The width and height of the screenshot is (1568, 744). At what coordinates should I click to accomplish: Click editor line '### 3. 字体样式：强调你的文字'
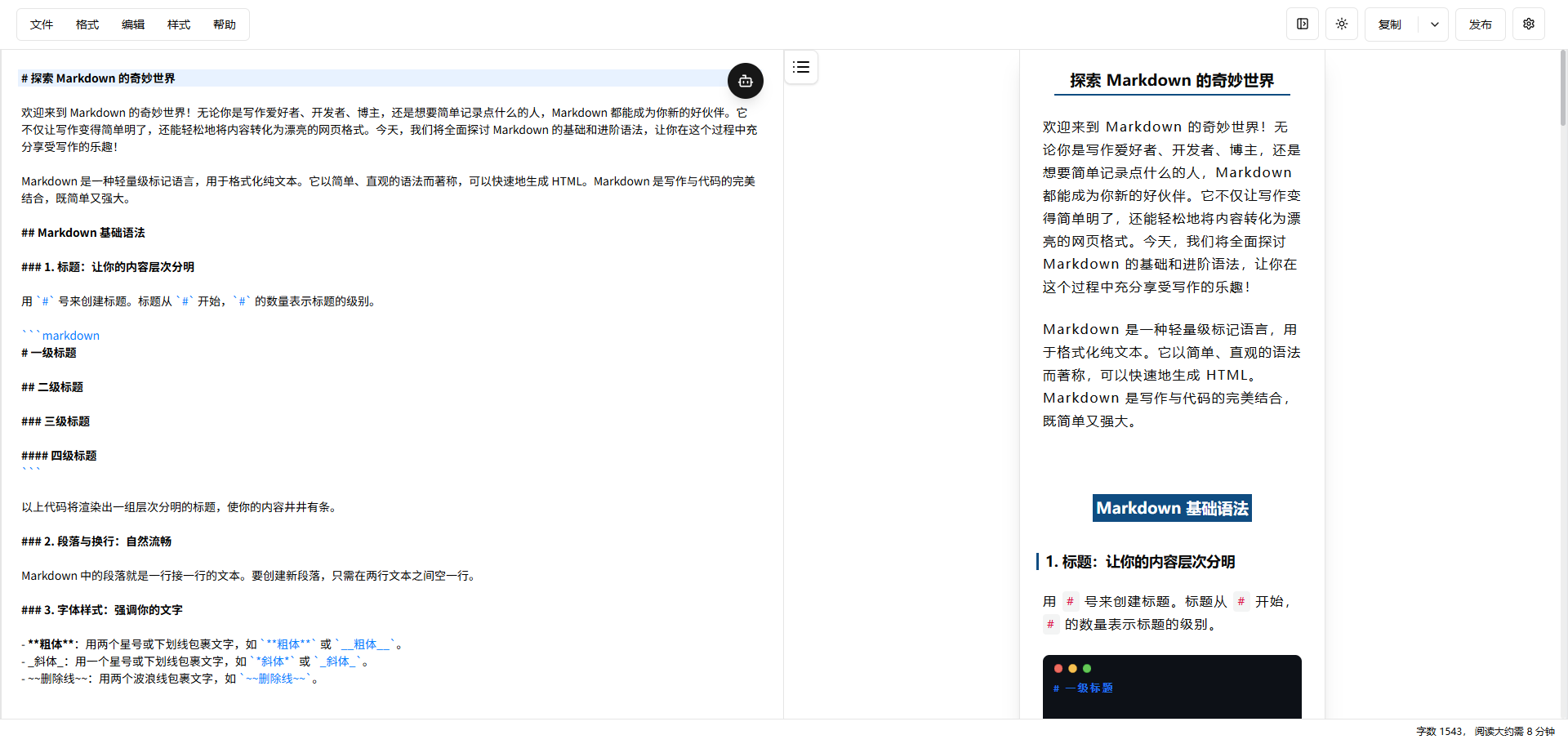[x=102, y=610]
